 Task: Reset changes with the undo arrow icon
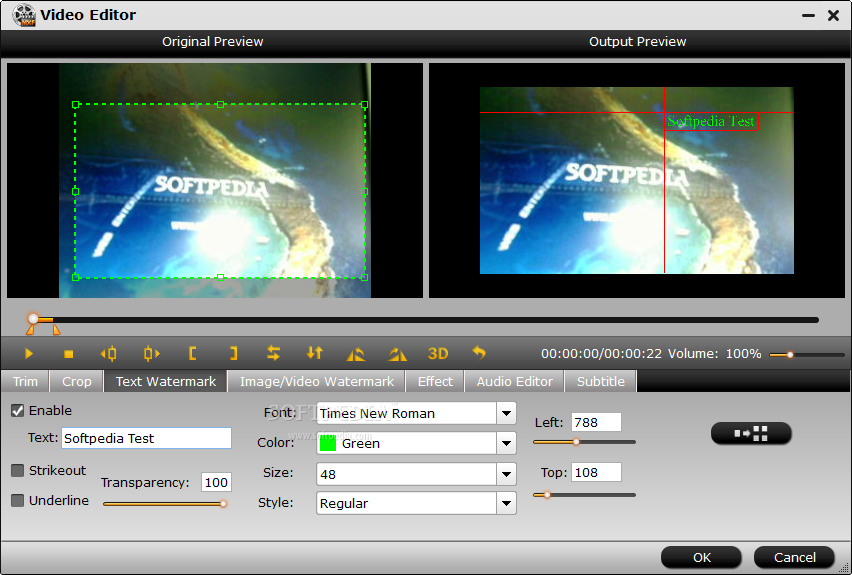pyautogui.click(x=479, y=353)
